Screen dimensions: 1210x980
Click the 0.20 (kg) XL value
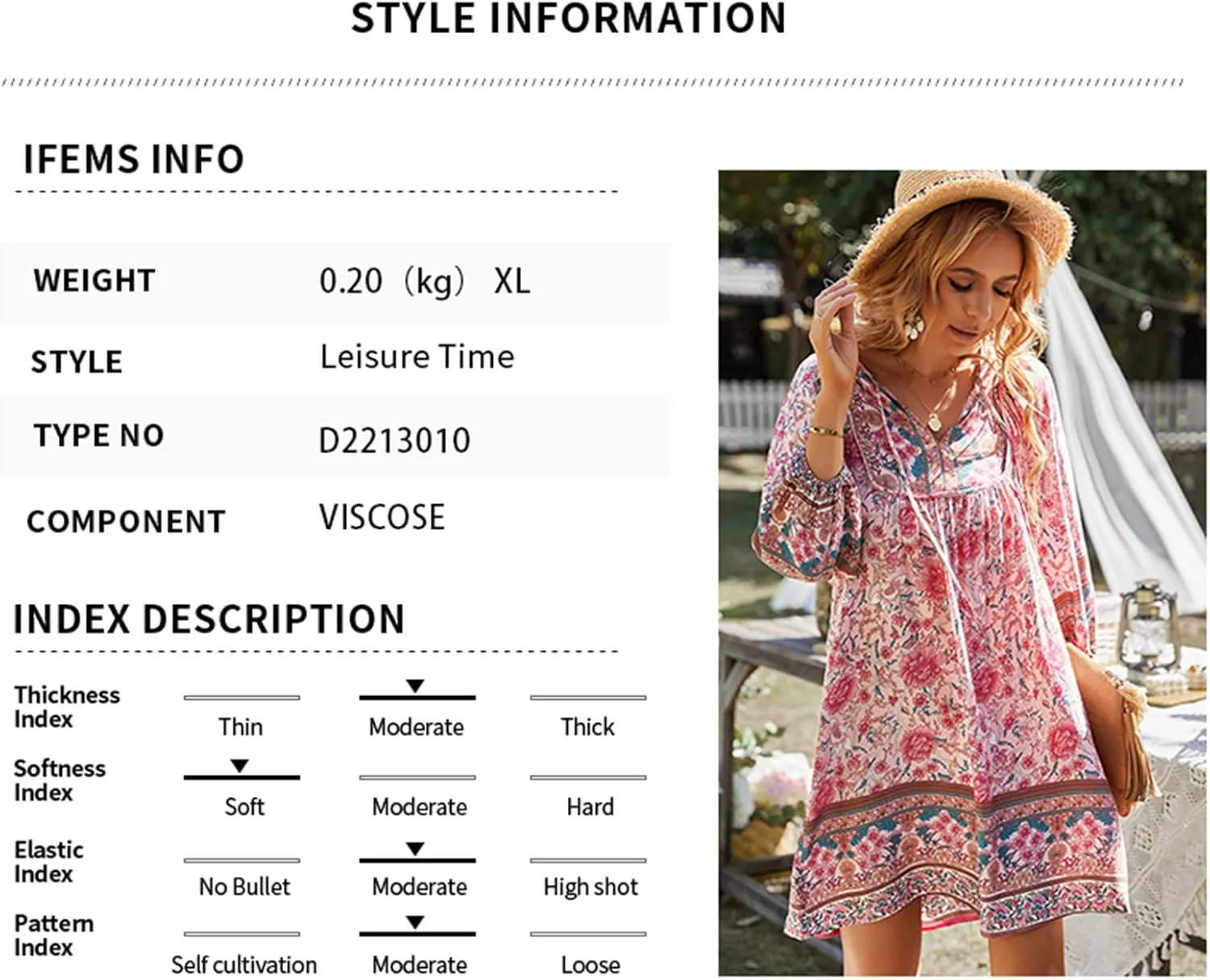[x=425, y=281]
